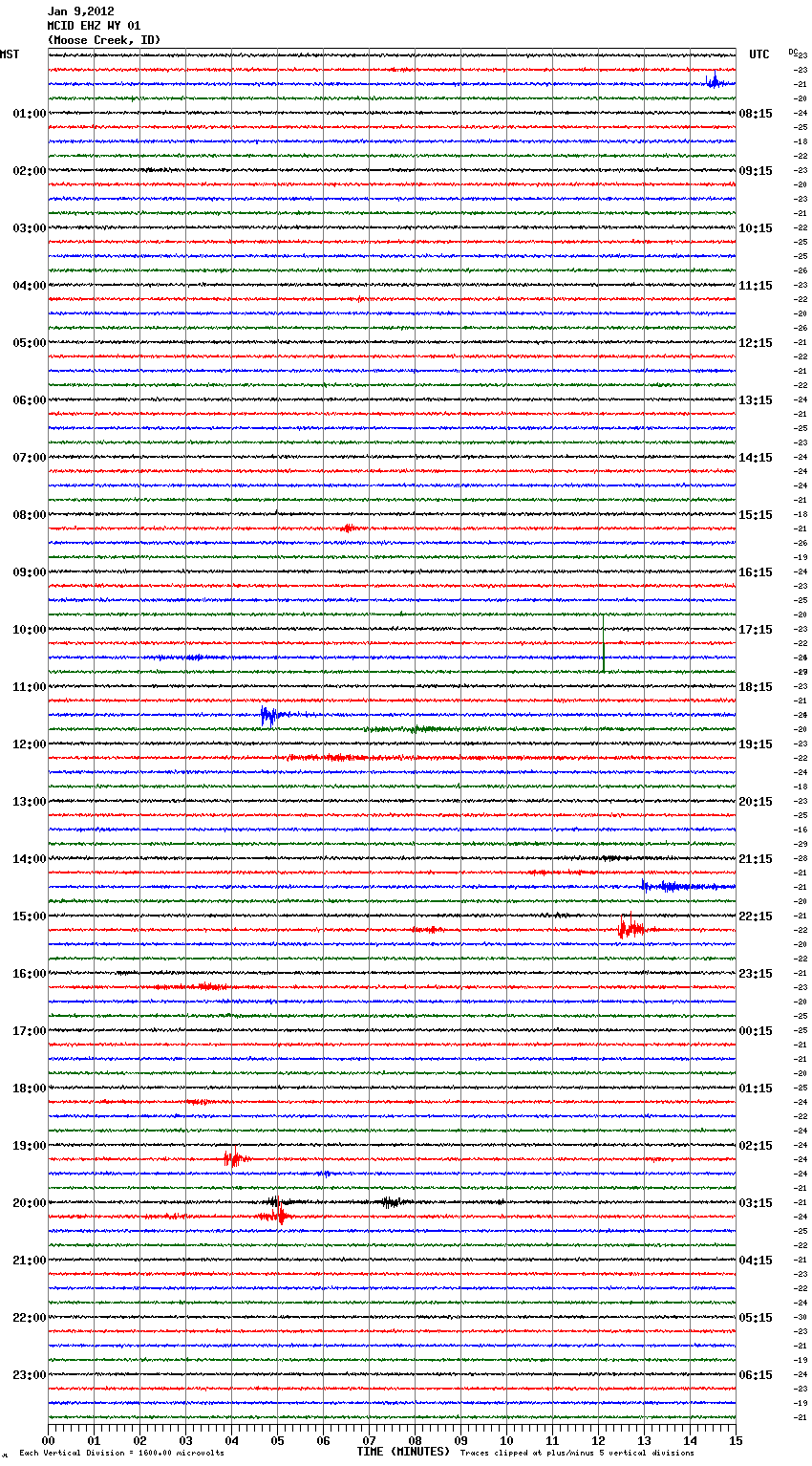Image resolution: width=812 pixels, height=1466 pixels.
Task: Click the 09:15 UTC time label
Action: 756,171
